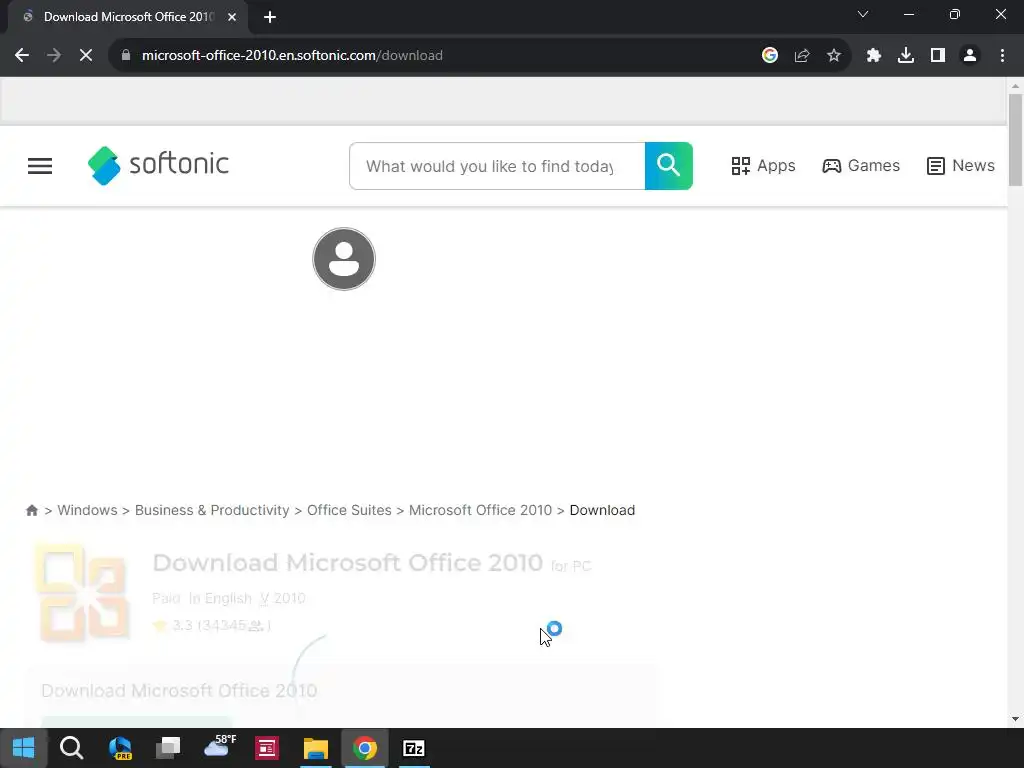1024x768 pixels.
Task: Open the red news app in taskbar
Action: (x=266, y=748)
